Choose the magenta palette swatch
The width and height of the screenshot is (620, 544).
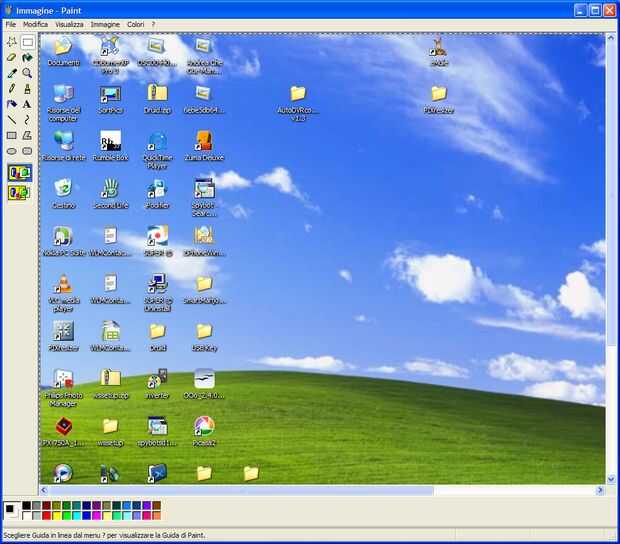point(97,516)
